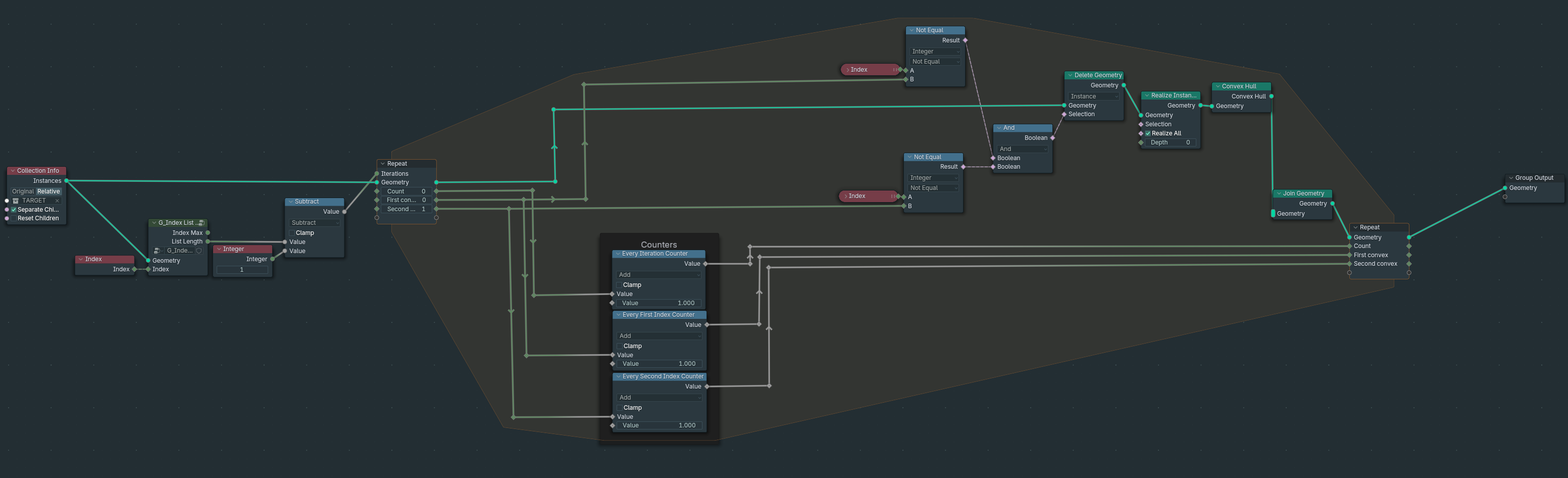Click the Count value field on Repeat node

pos(406,191)
